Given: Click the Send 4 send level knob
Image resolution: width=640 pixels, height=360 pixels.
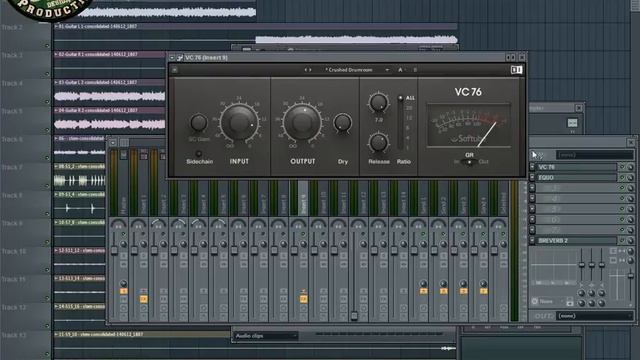Looking at the screenshot, I should click(x=483, y=283).
